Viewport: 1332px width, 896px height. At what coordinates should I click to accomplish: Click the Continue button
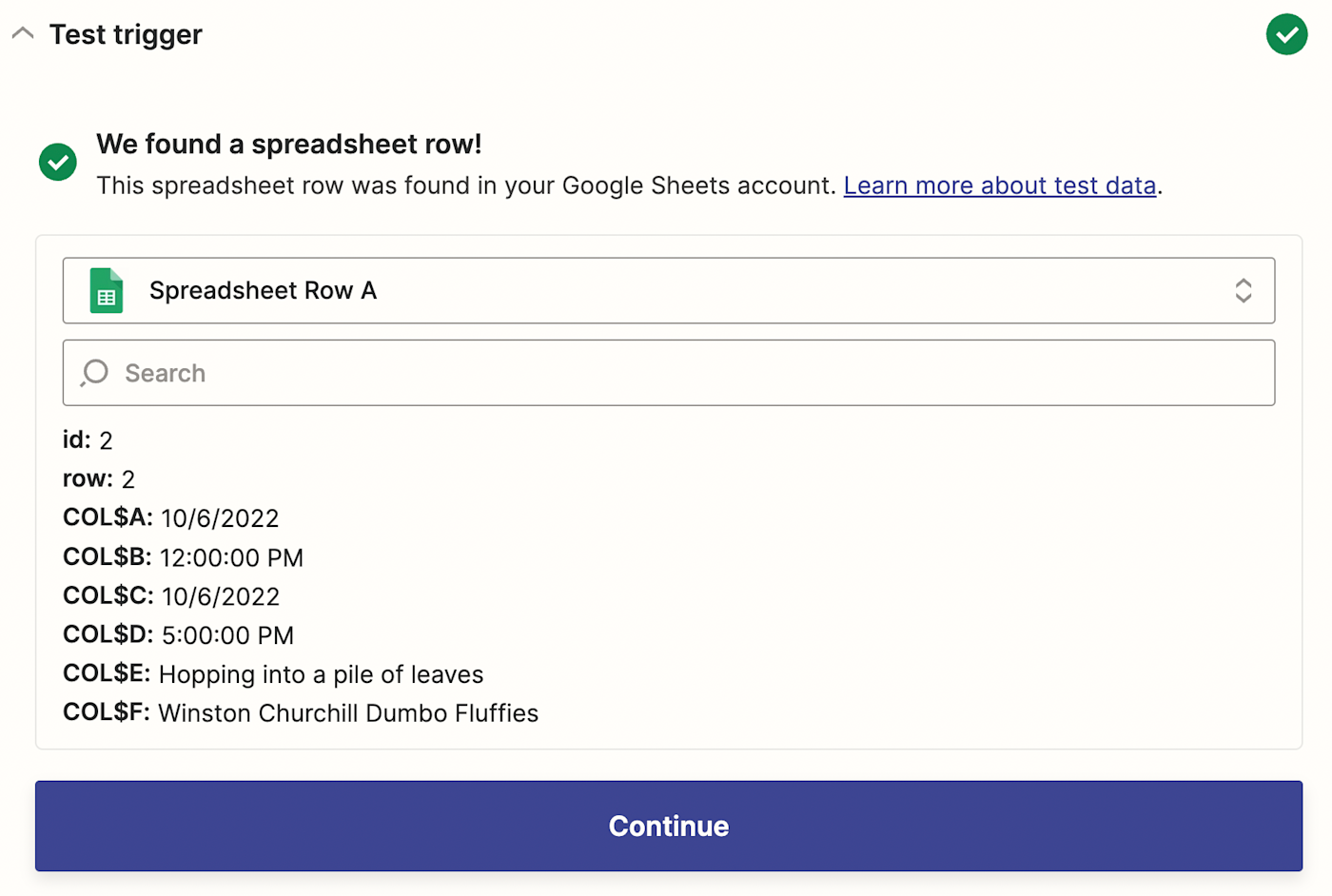[669, 826]
